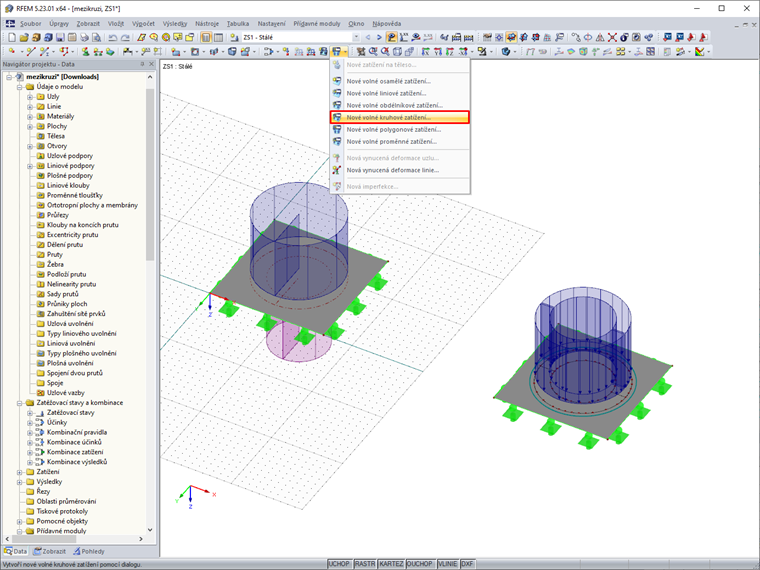This screenshot has width=760, height=570.
Task: Switch to the Zobrazit navigator tab
Action: coord(50,551)
